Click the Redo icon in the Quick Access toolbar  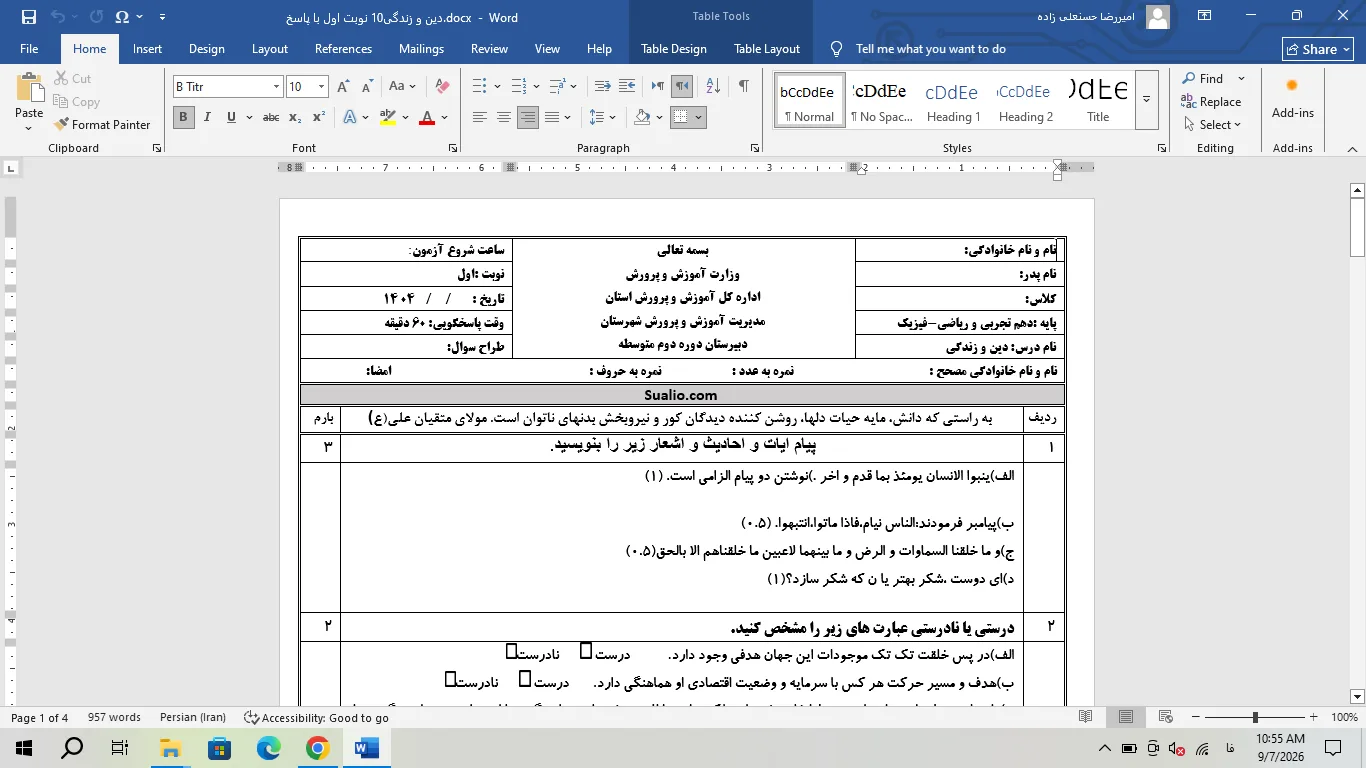(x=96, y=17)
